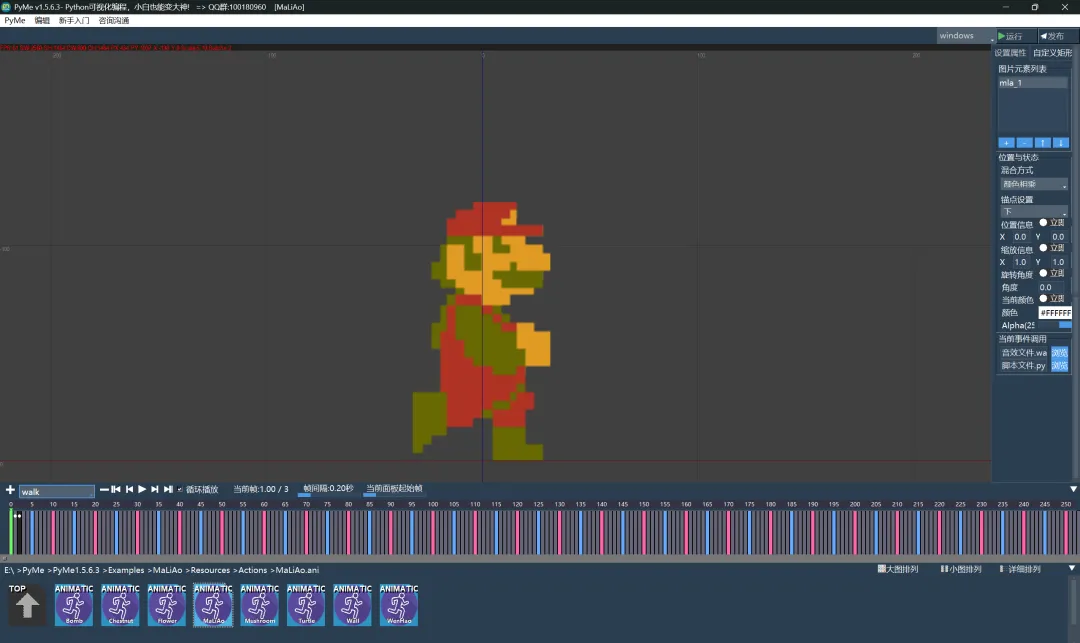The width and height of the screenshot is (1080, 643).
Task: Open the 编辑 menu
Action: (42, 21)
